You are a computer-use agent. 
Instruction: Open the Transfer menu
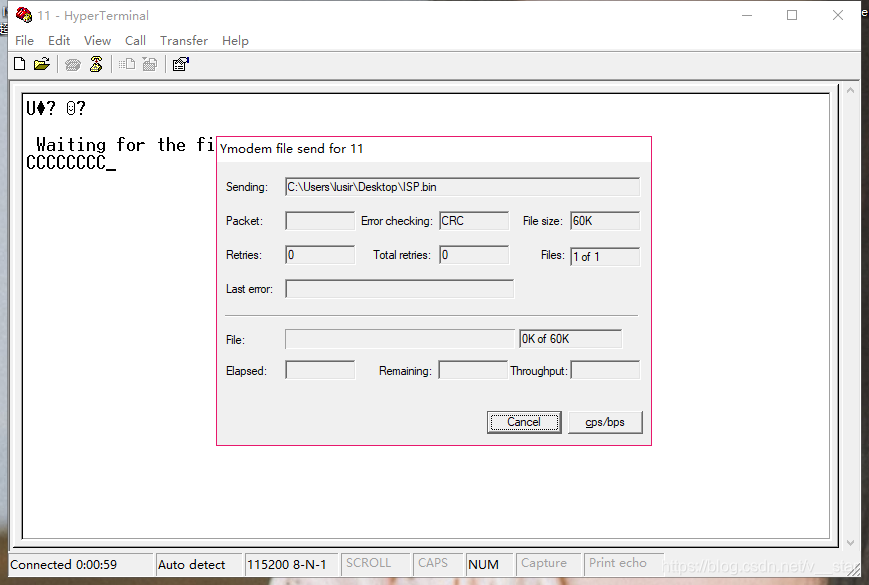pos(183,40)
